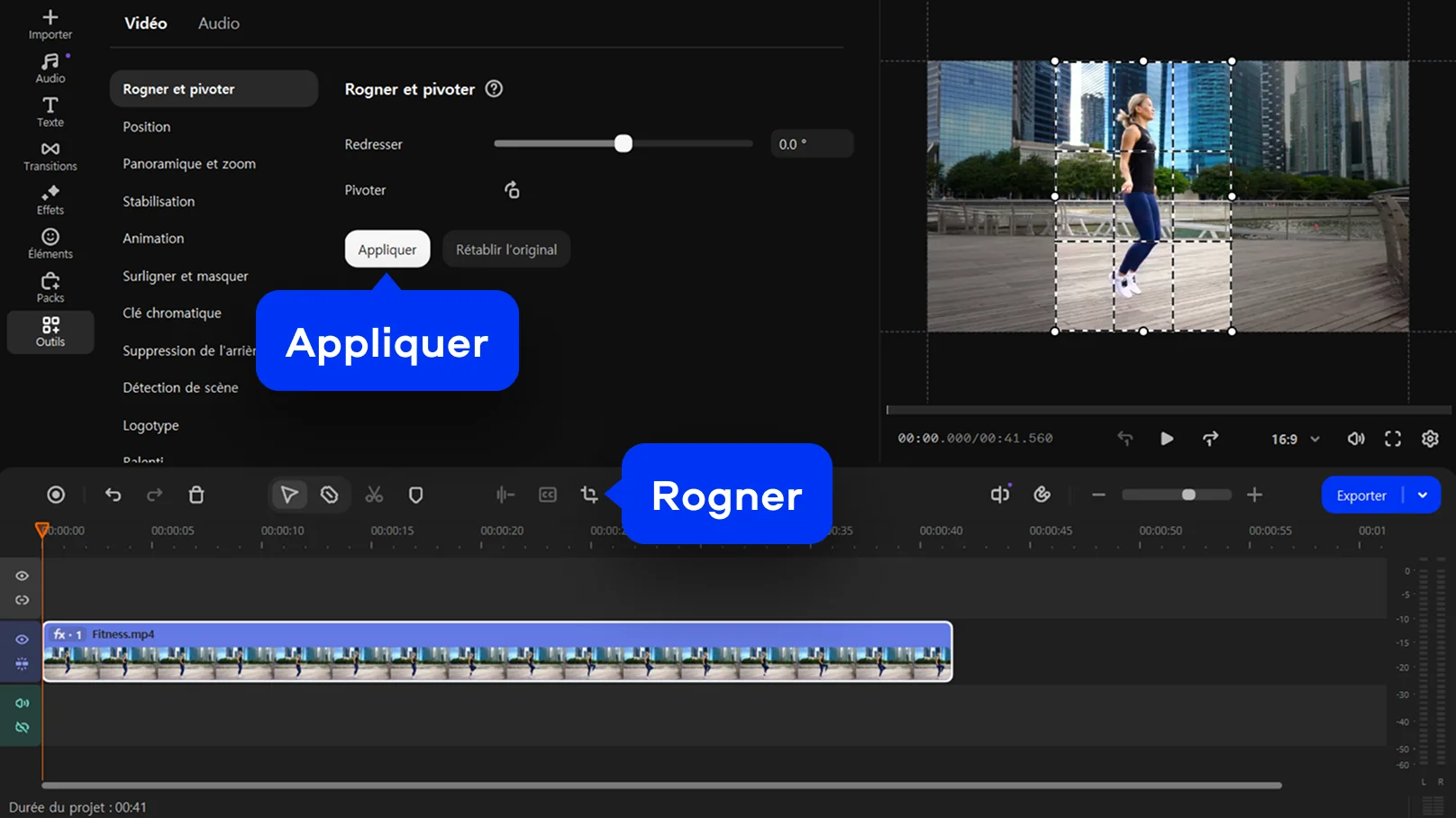Screen dimensions: 1456x818
Task: Open the Effets panel
Action: coord(50,199)
